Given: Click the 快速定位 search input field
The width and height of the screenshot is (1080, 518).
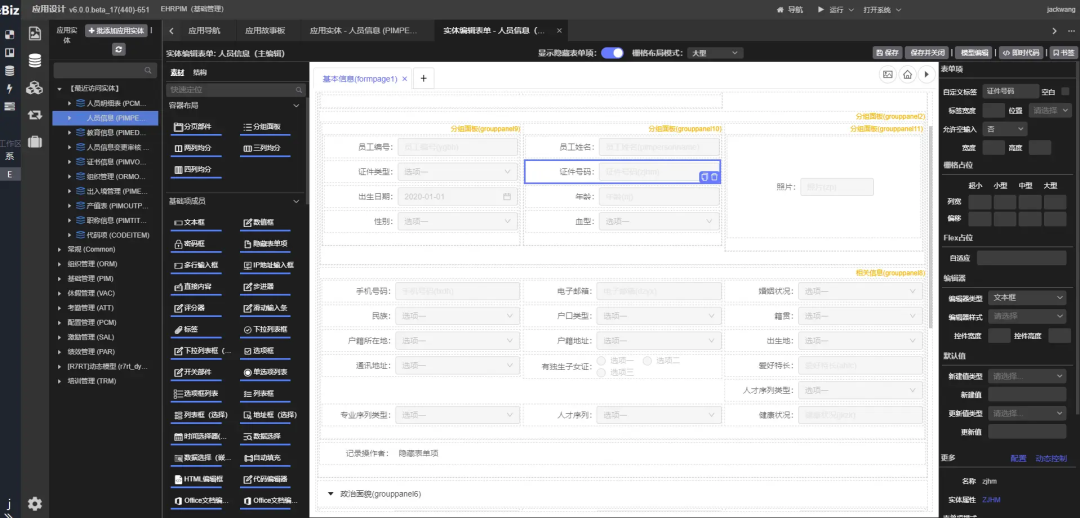Looking at the screenshot, I should coord(235,90).
